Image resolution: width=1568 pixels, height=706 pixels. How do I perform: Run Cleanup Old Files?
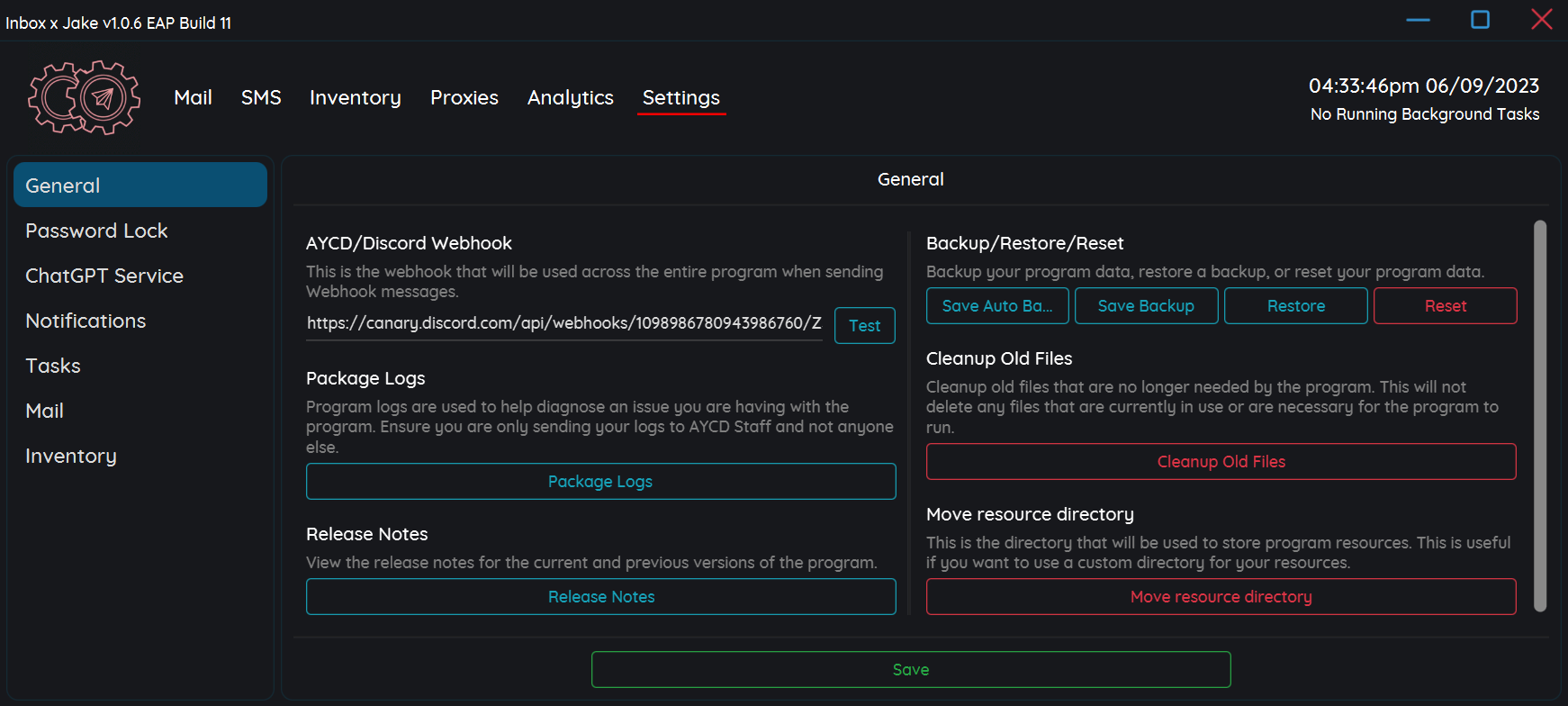[x=1221, y=462]
